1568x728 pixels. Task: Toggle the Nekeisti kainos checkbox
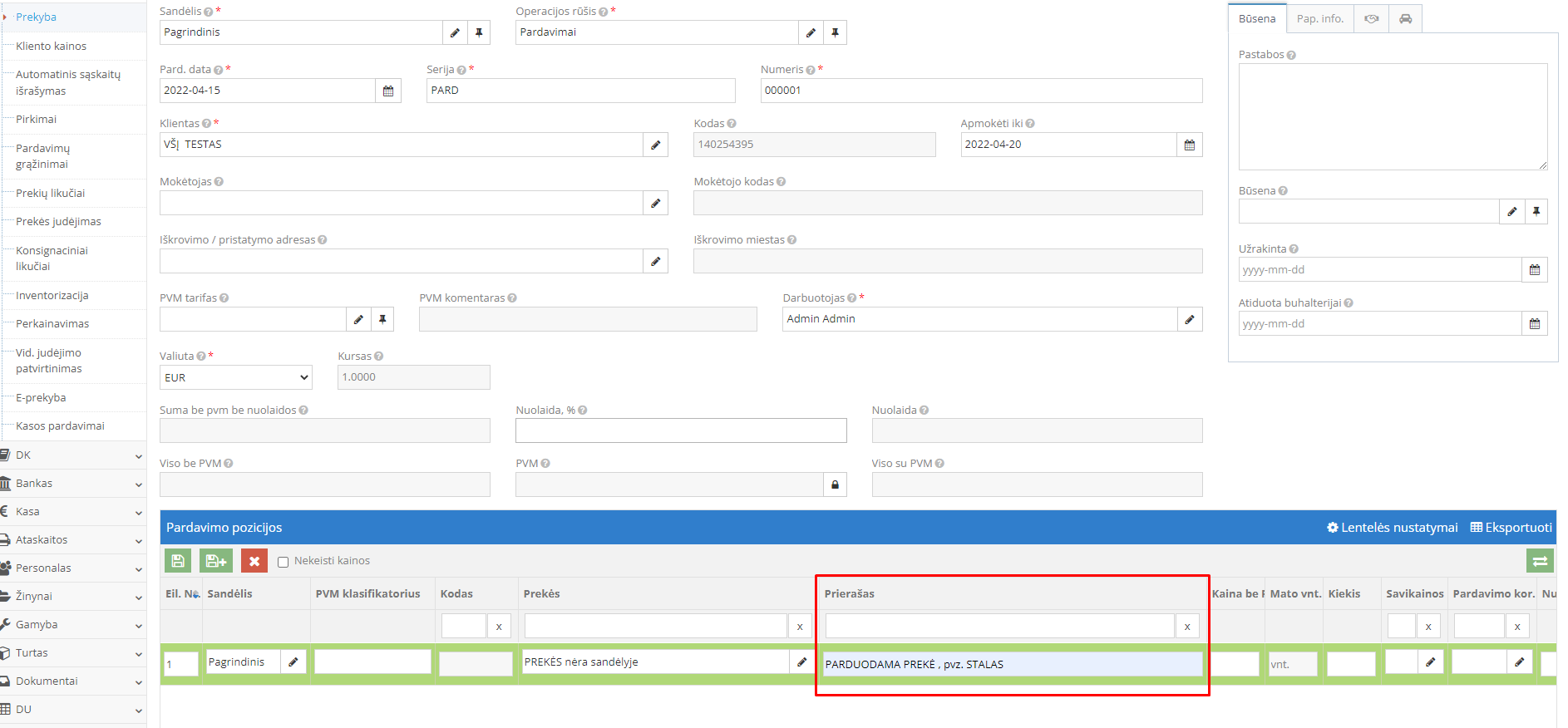(284, 562)
